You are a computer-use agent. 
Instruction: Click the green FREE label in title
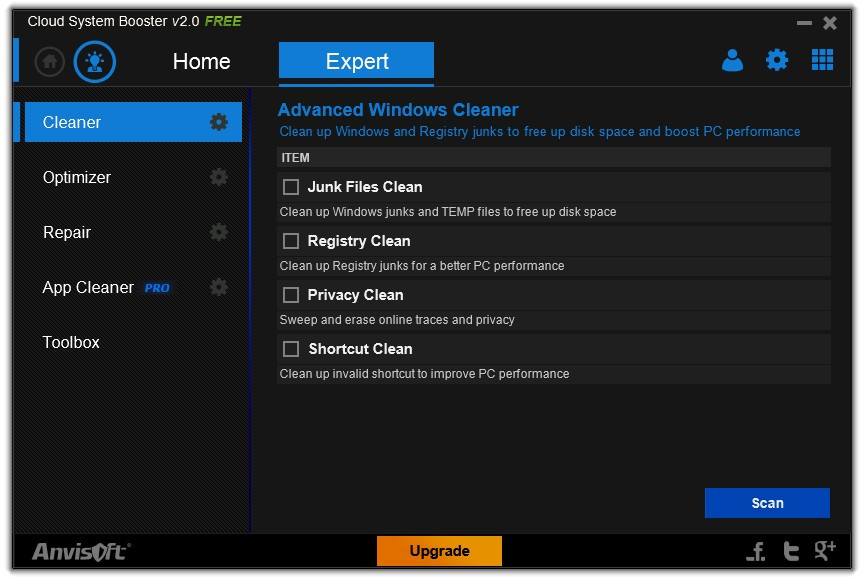tap(223, 21)
